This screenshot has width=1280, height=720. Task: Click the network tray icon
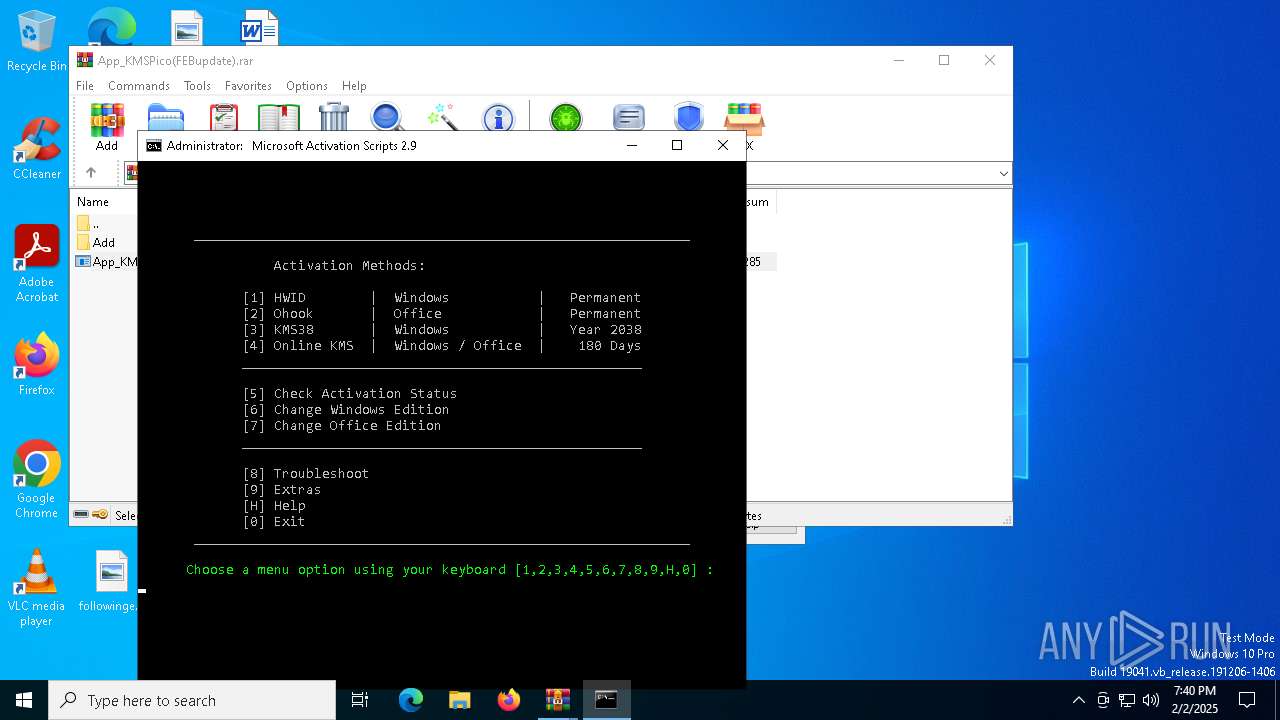pyautogui.click(x=1127, y=700)
